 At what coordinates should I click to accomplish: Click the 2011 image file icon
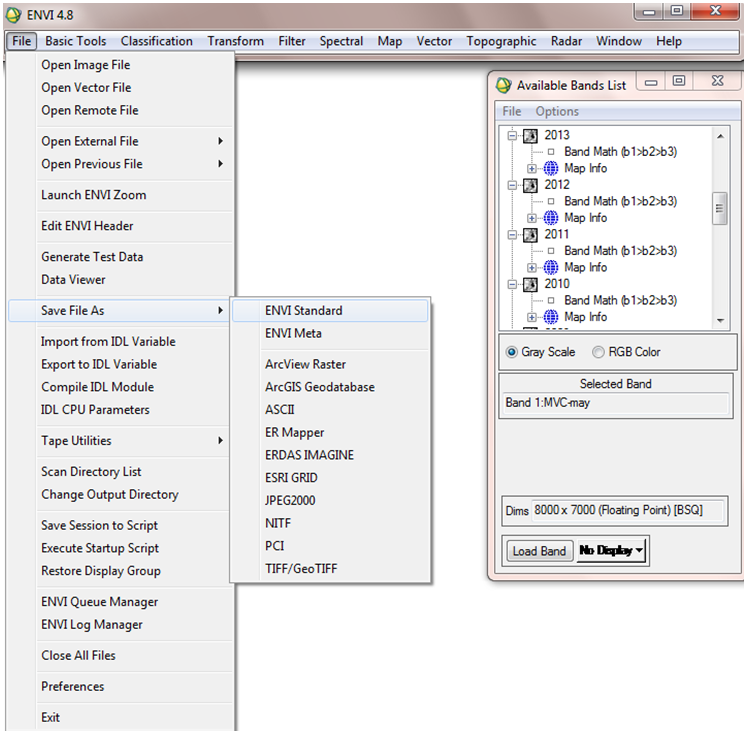[530, 235]
